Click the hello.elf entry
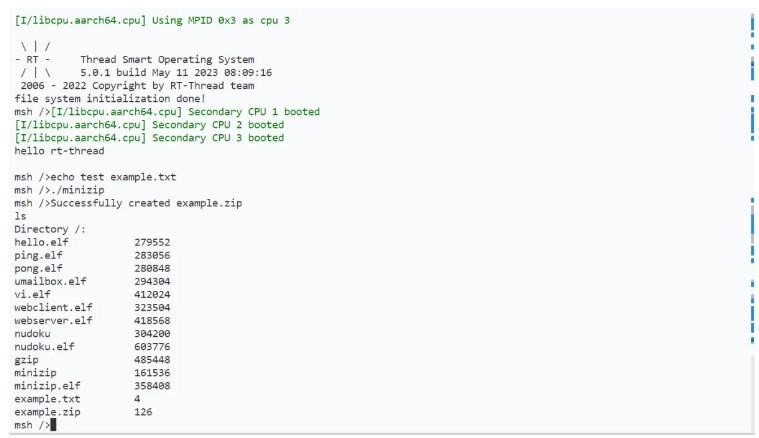 pos(41,242)
